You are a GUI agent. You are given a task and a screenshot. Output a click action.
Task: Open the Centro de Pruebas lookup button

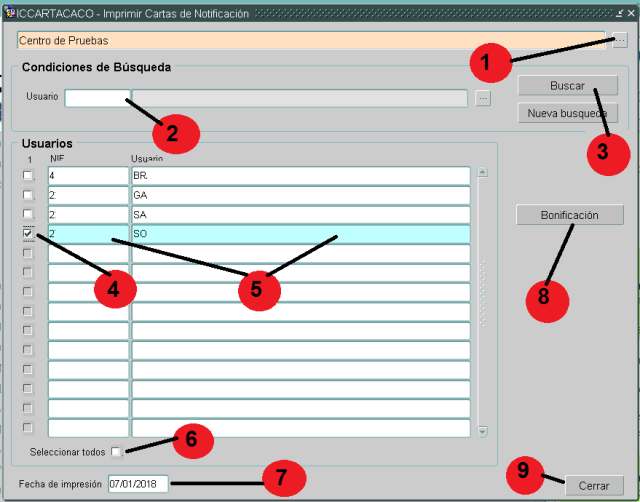pos(620,40)
